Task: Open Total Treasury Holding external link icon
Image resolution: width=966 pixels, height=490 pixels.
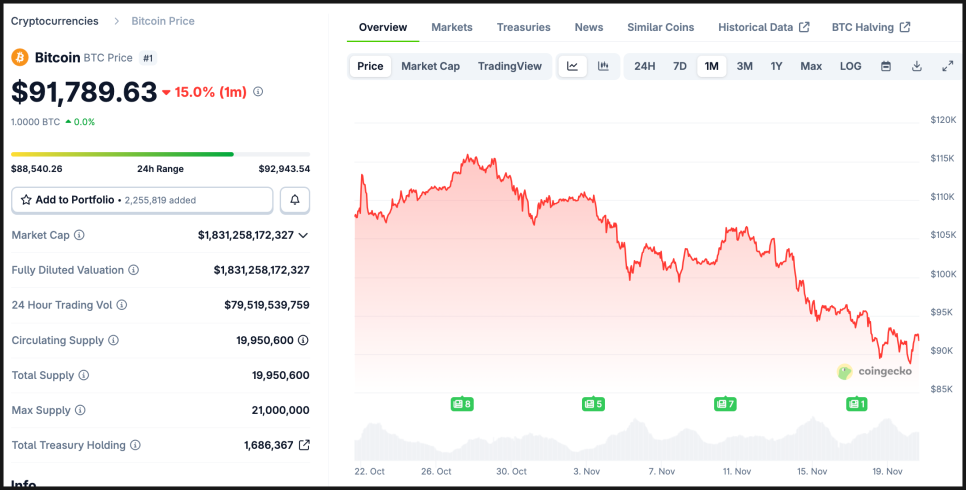Action: (305, 445)
